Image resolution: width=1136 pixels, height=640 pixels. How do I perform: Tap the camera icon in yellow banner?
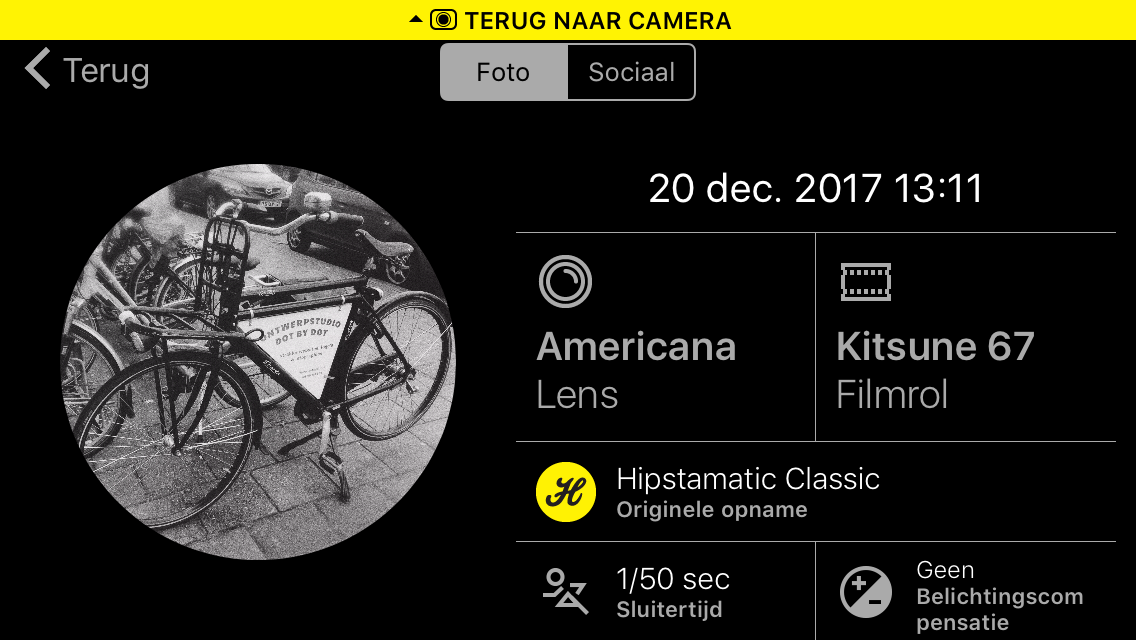tap(443, 20)
